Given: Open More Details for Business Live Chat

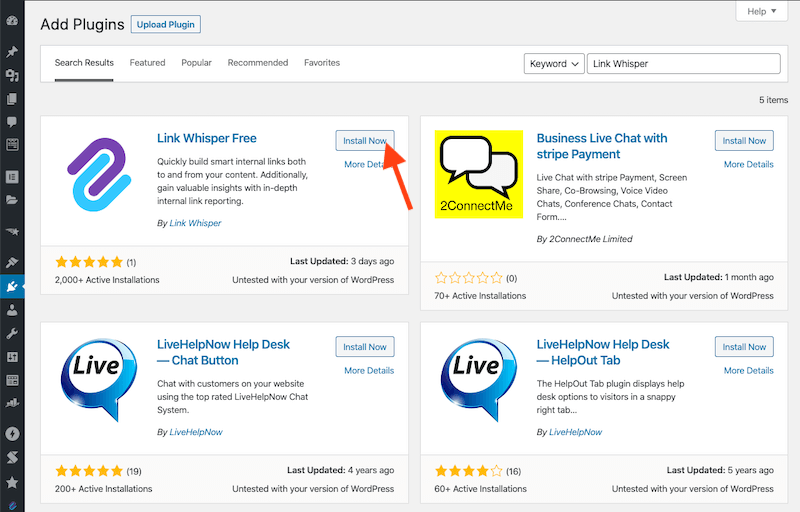Looking at the screenshot, I should tap(748, 164).
